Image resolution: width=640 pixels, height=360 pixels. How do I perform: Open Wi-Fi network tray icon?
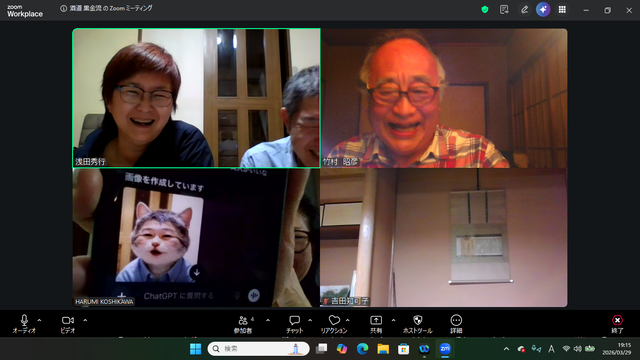pos(566,349)
